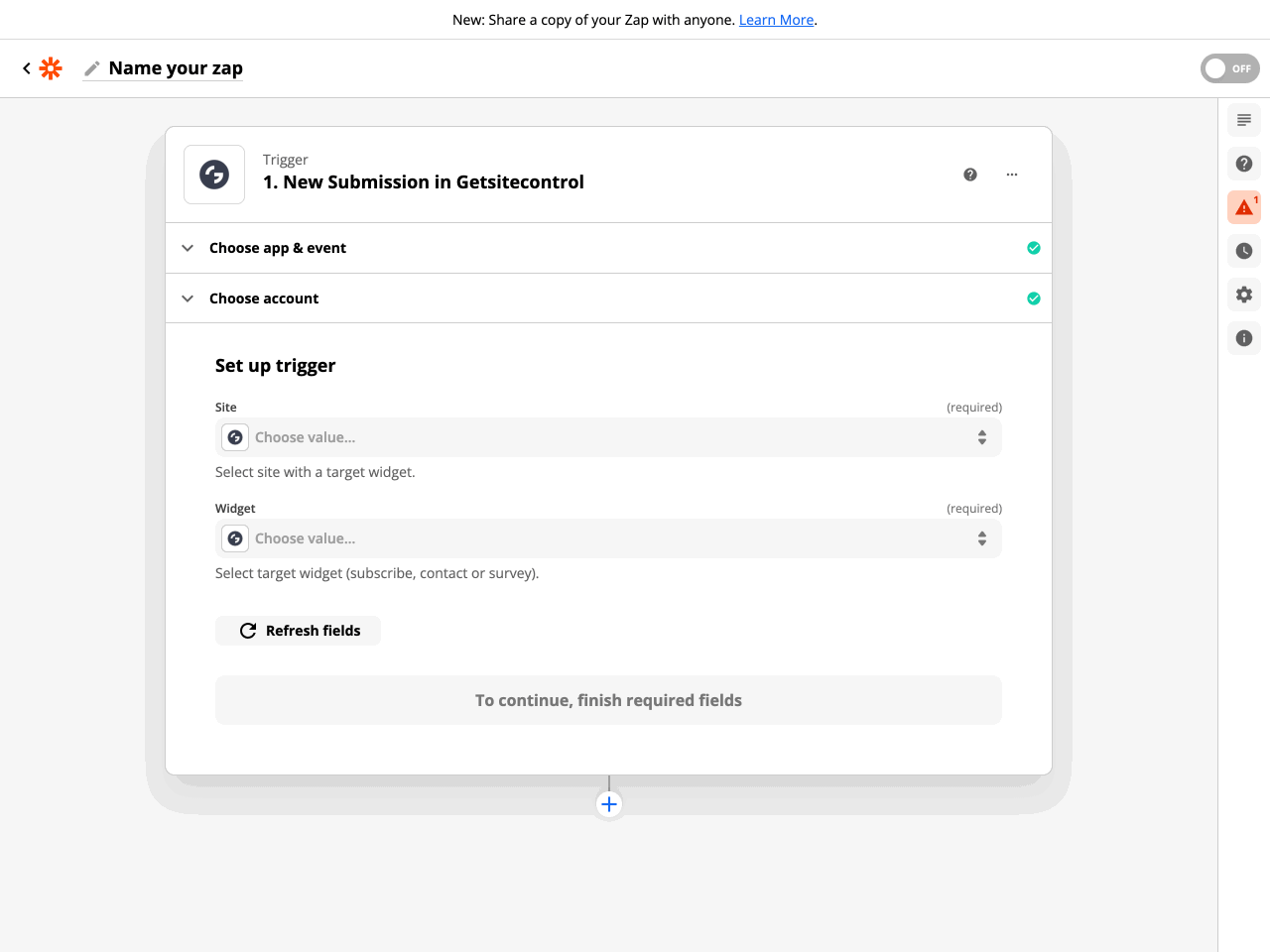Expand the Choose account section

coord(264,298)
